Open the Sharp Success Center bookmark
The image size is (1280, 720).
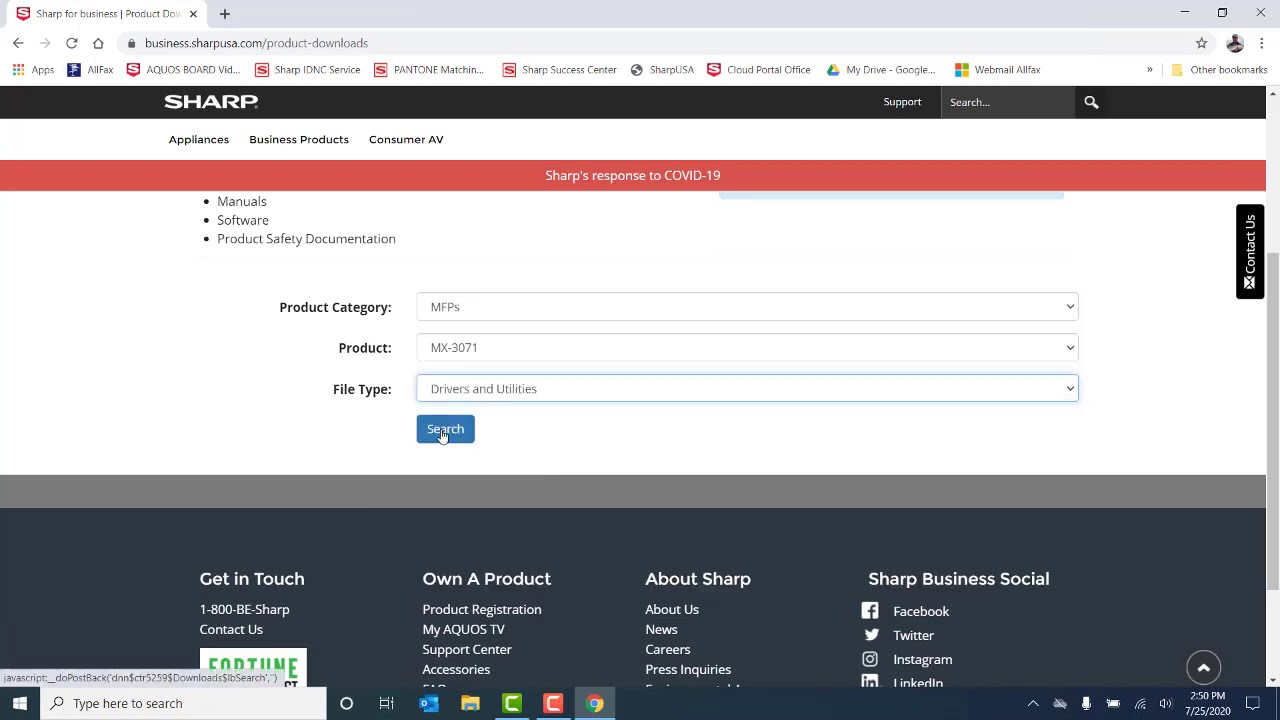click(559, 70)
